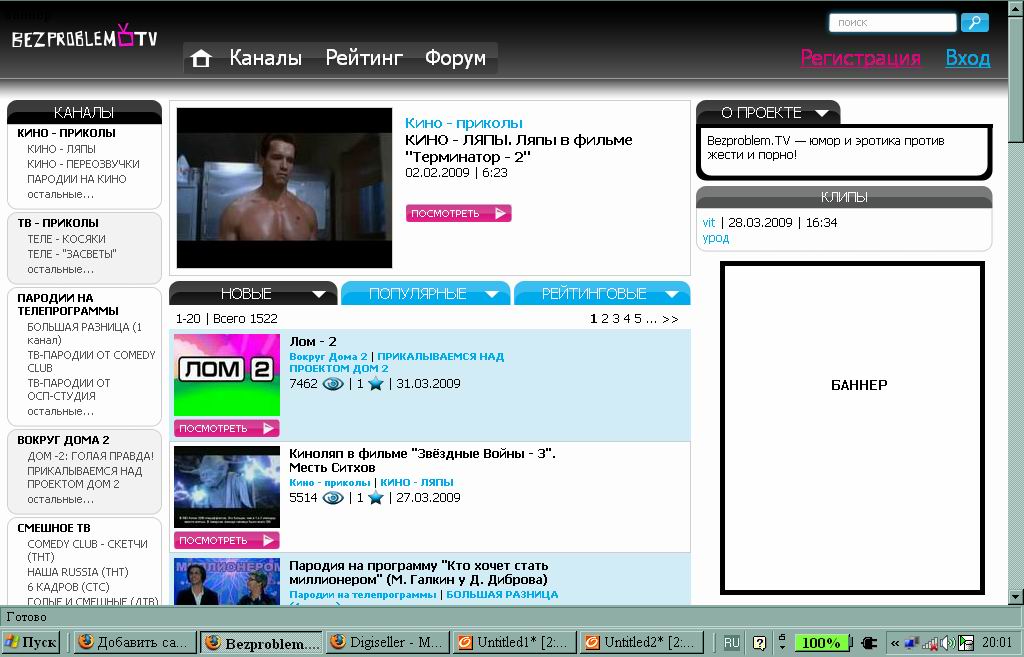Click остальные… under ВОКРУГ ДОМА 2
This screenshot has width=1024, height=657.
[x=60, y=499]
